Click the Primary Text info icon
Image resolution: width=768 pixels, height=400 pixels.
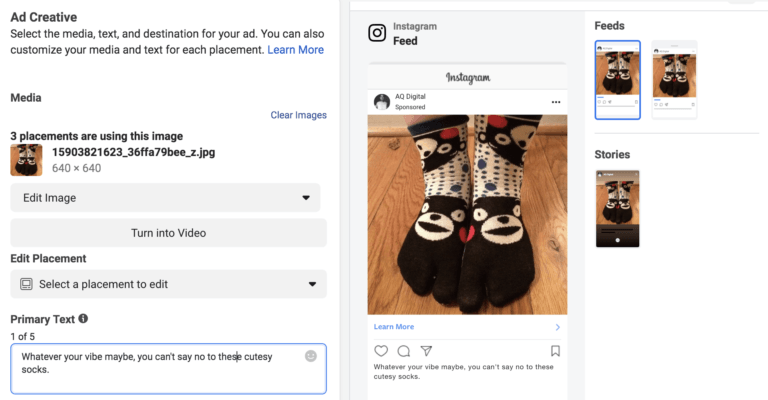pyautogui.click(x=83, y=319)
